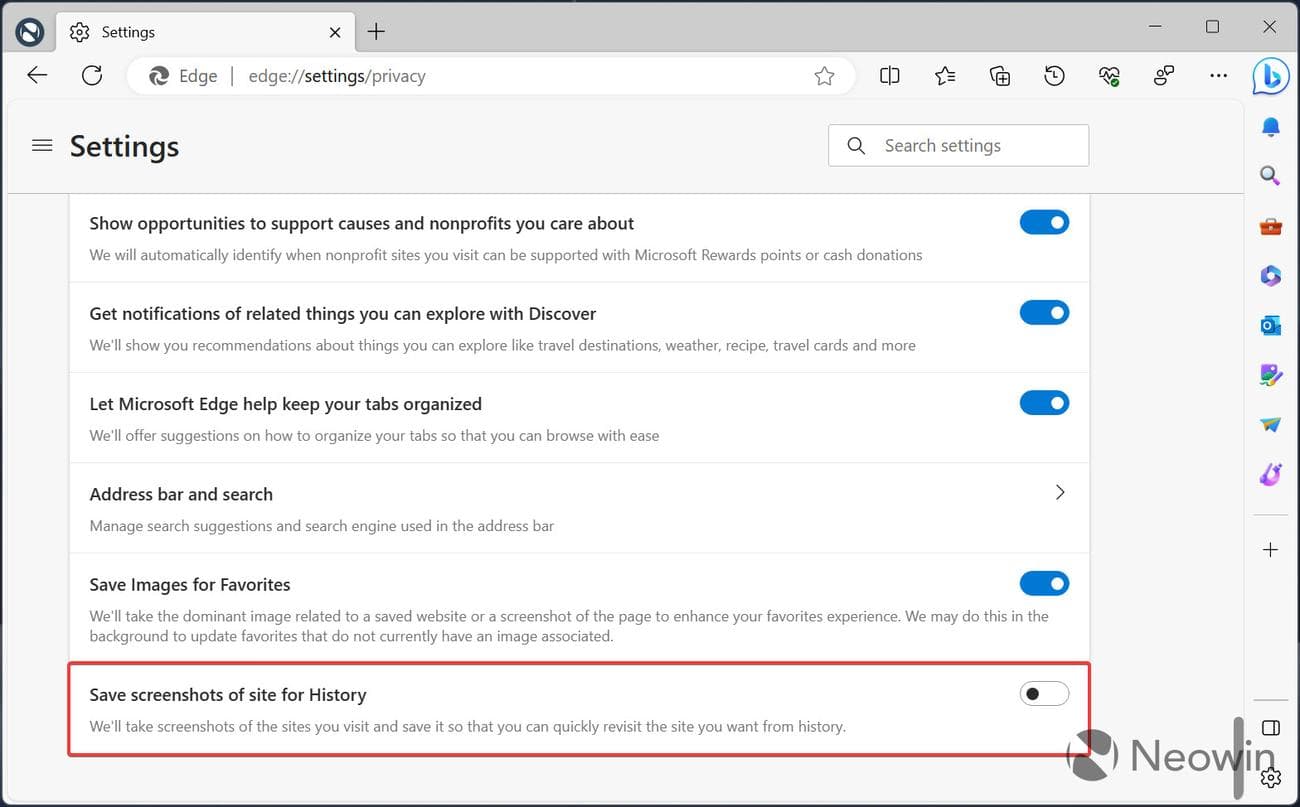
Task: Open Browser Essentials from the toolbar
Action: click(1109, 75)
